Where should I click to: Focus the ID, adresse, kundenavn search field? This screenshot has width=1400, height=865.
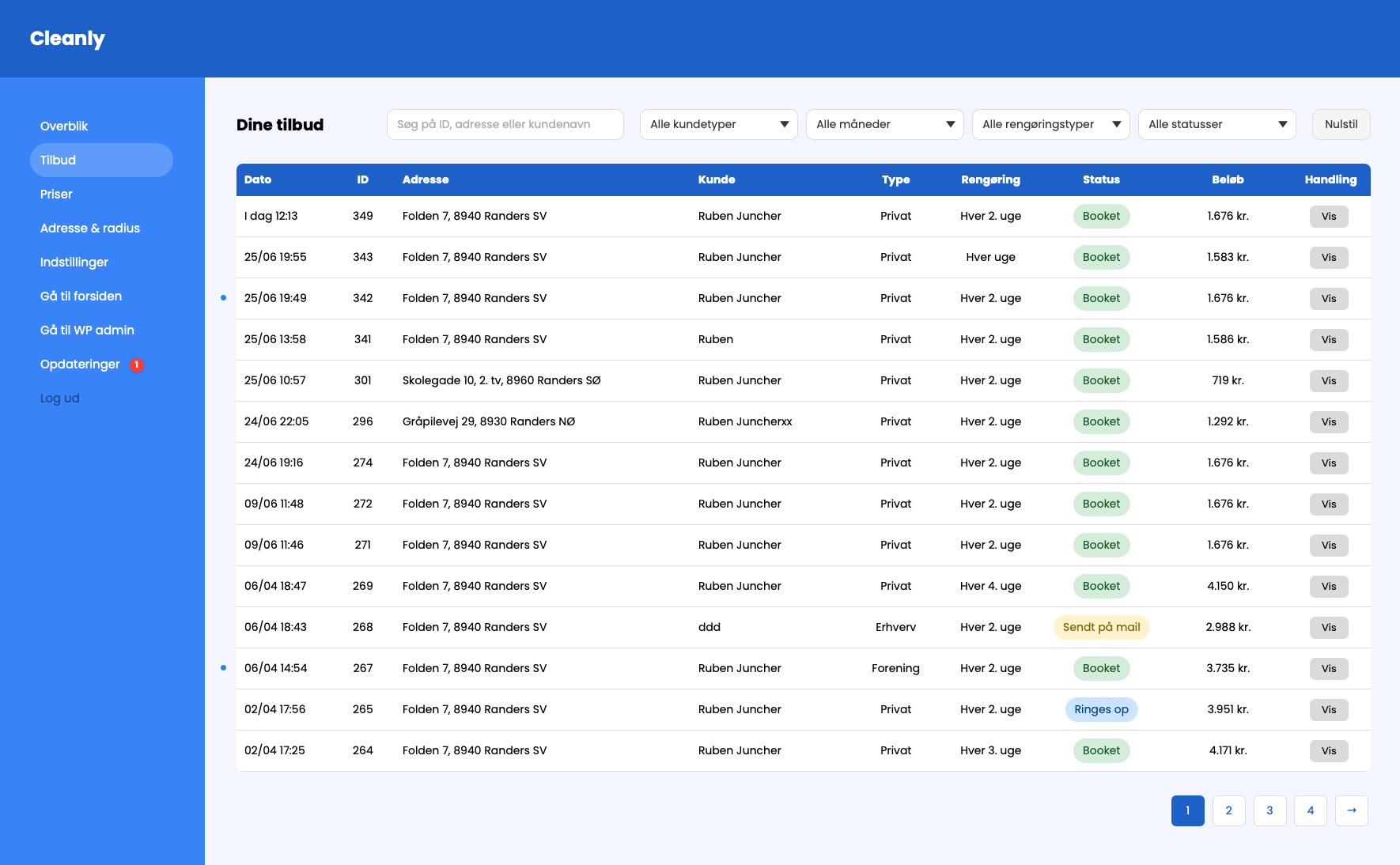coord(505,124)
